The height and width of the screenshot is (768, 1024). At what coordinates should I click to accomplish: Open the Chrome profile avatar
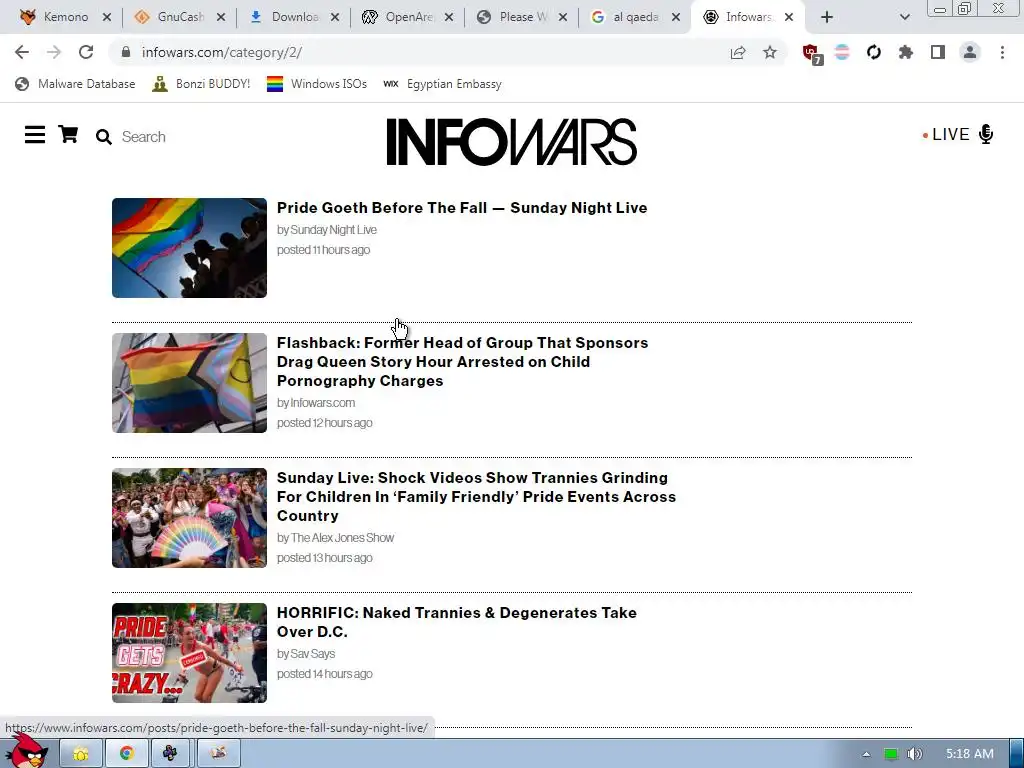click(970, 52)
